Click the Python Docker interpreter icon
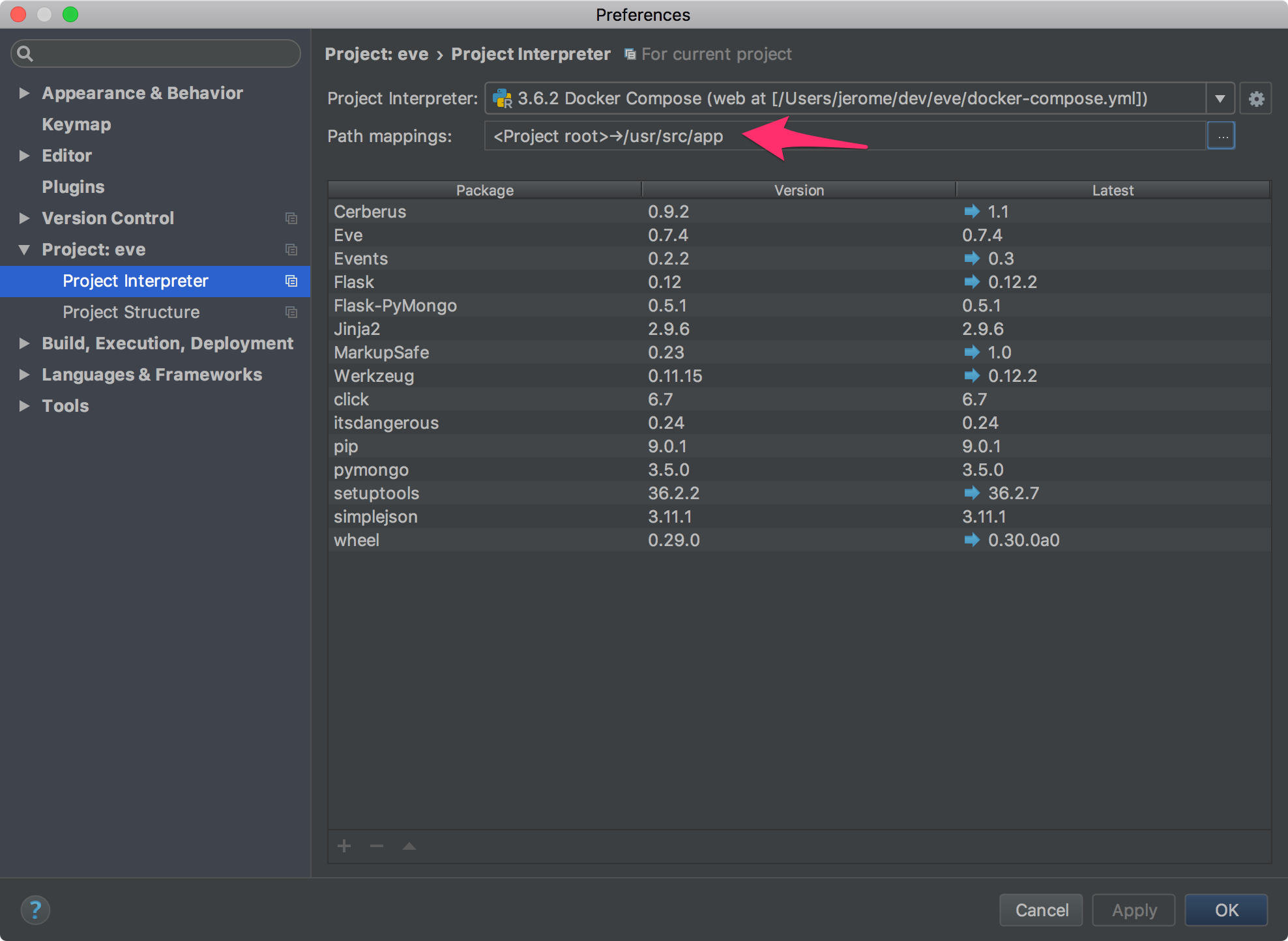Image resolution: width=1288 pixels, height=941 pixels. click(502, 99)
